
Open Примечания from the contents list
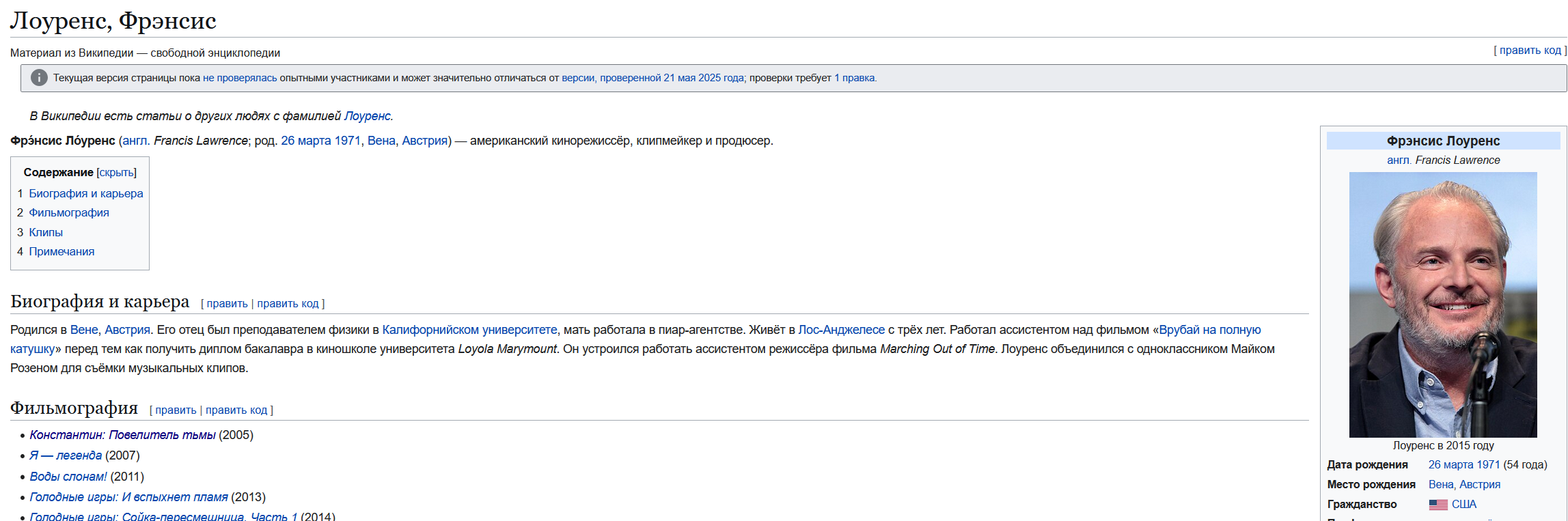[61, 251]
